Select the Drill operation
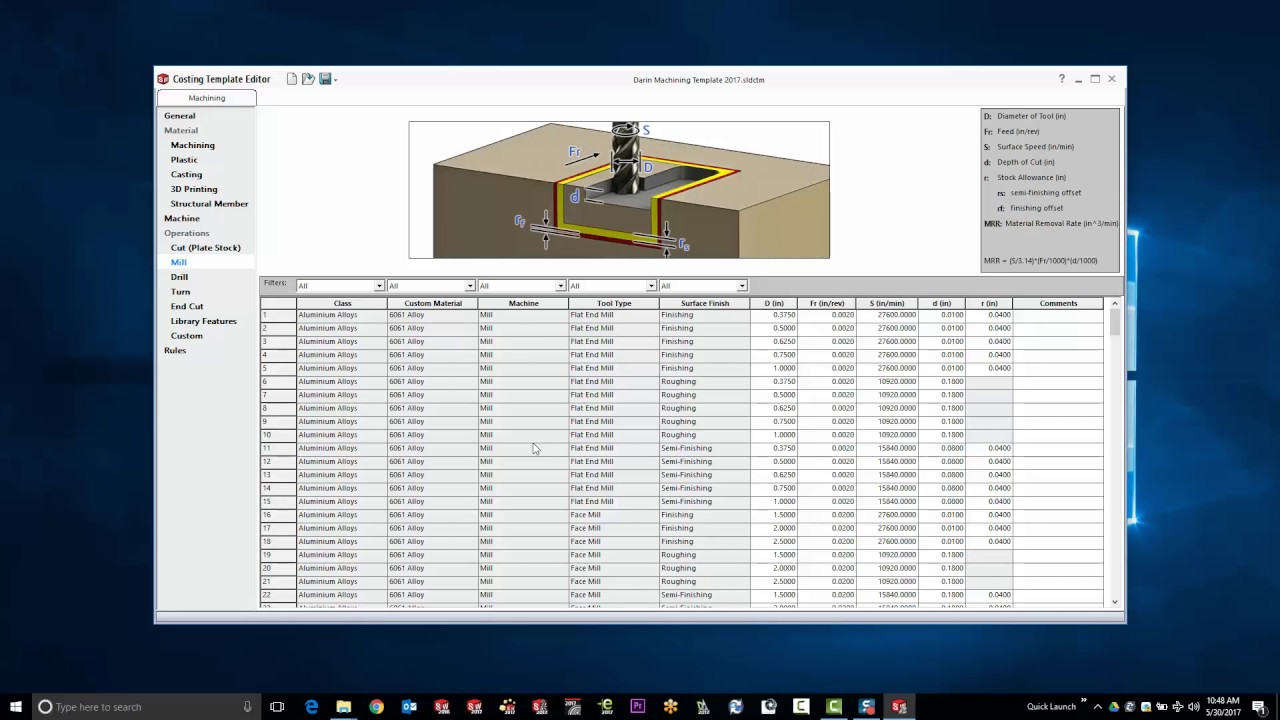This screenshot has height=720, width=1280. [179, 277]
